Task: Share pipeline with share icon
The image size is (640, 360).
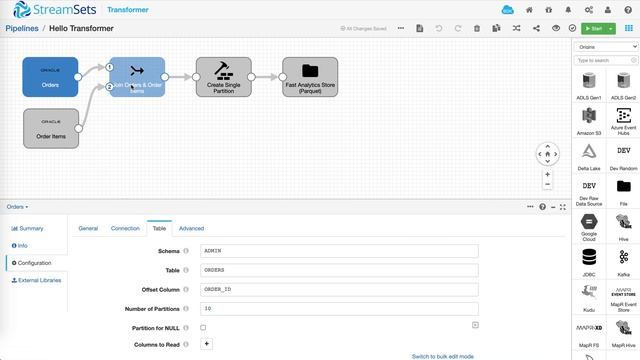Action: click(x=536, y=28)
